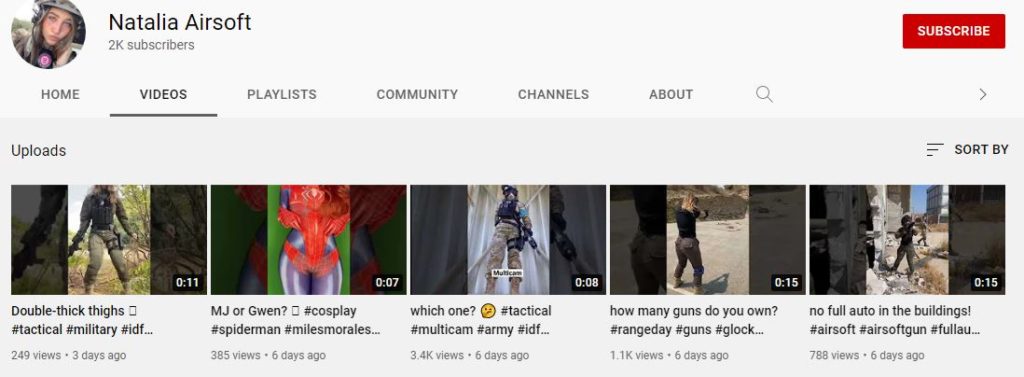Click the 0:11 duration badge
The height and width of the screenshot is (377, 1024).
coord(187,282)
